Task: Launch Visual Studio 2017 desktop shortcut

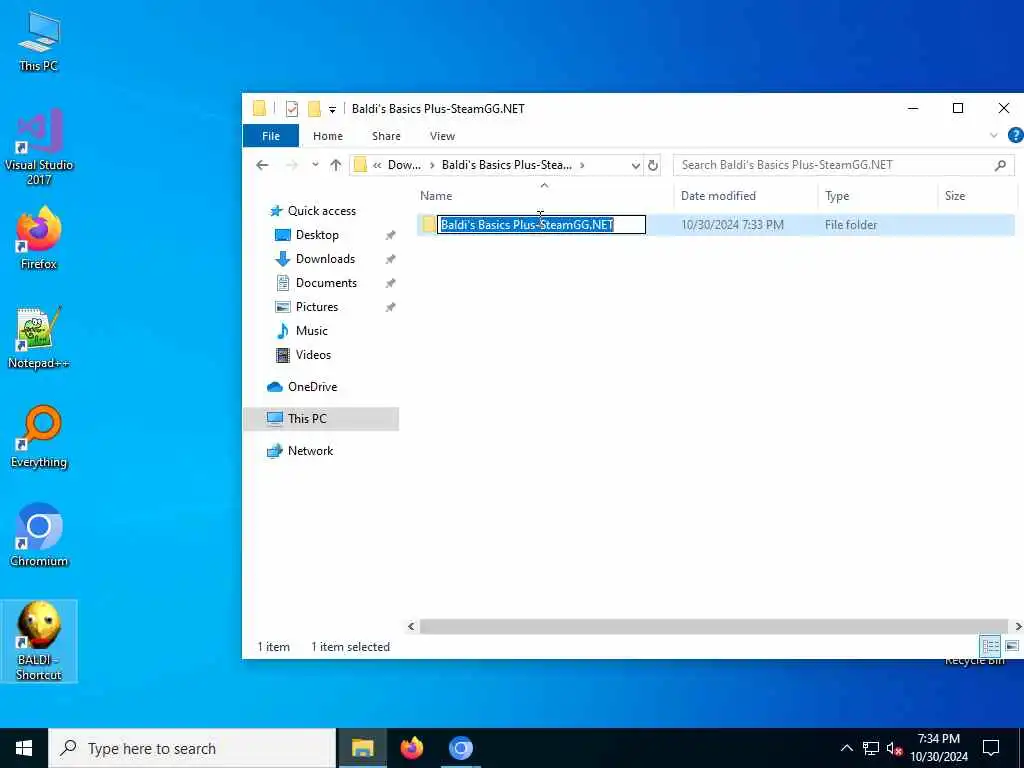Action: coord(39,146)
